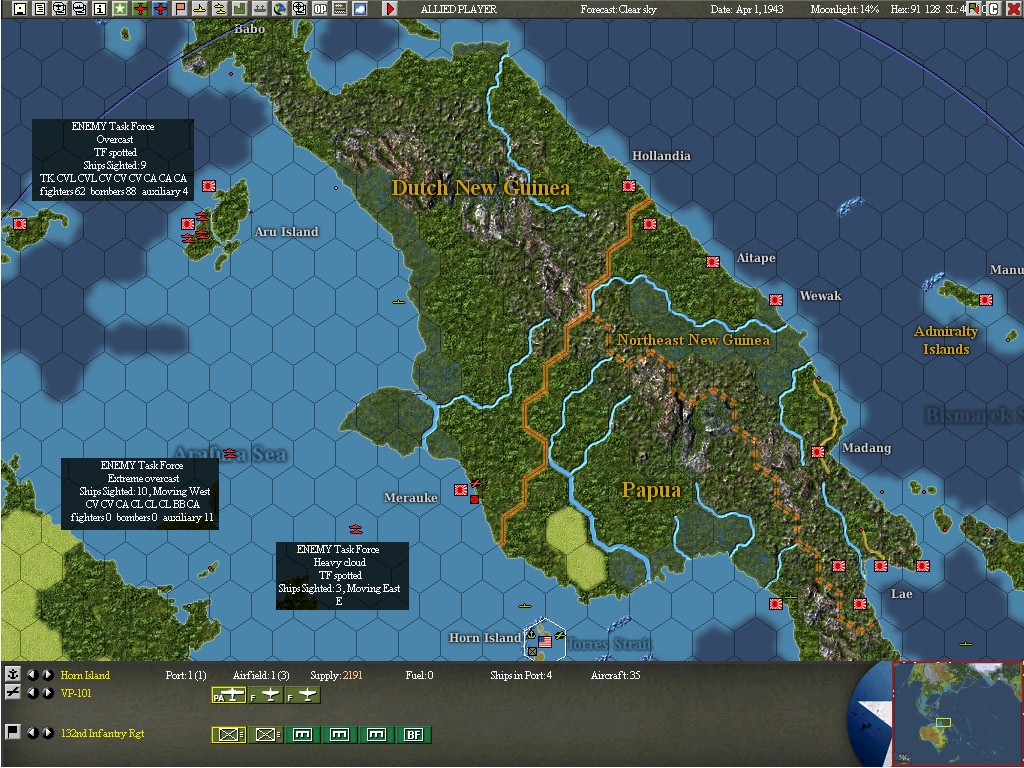Select the third engineer unit icon
This screenshot has width=1024, height=768.
[x=377, y=735]
